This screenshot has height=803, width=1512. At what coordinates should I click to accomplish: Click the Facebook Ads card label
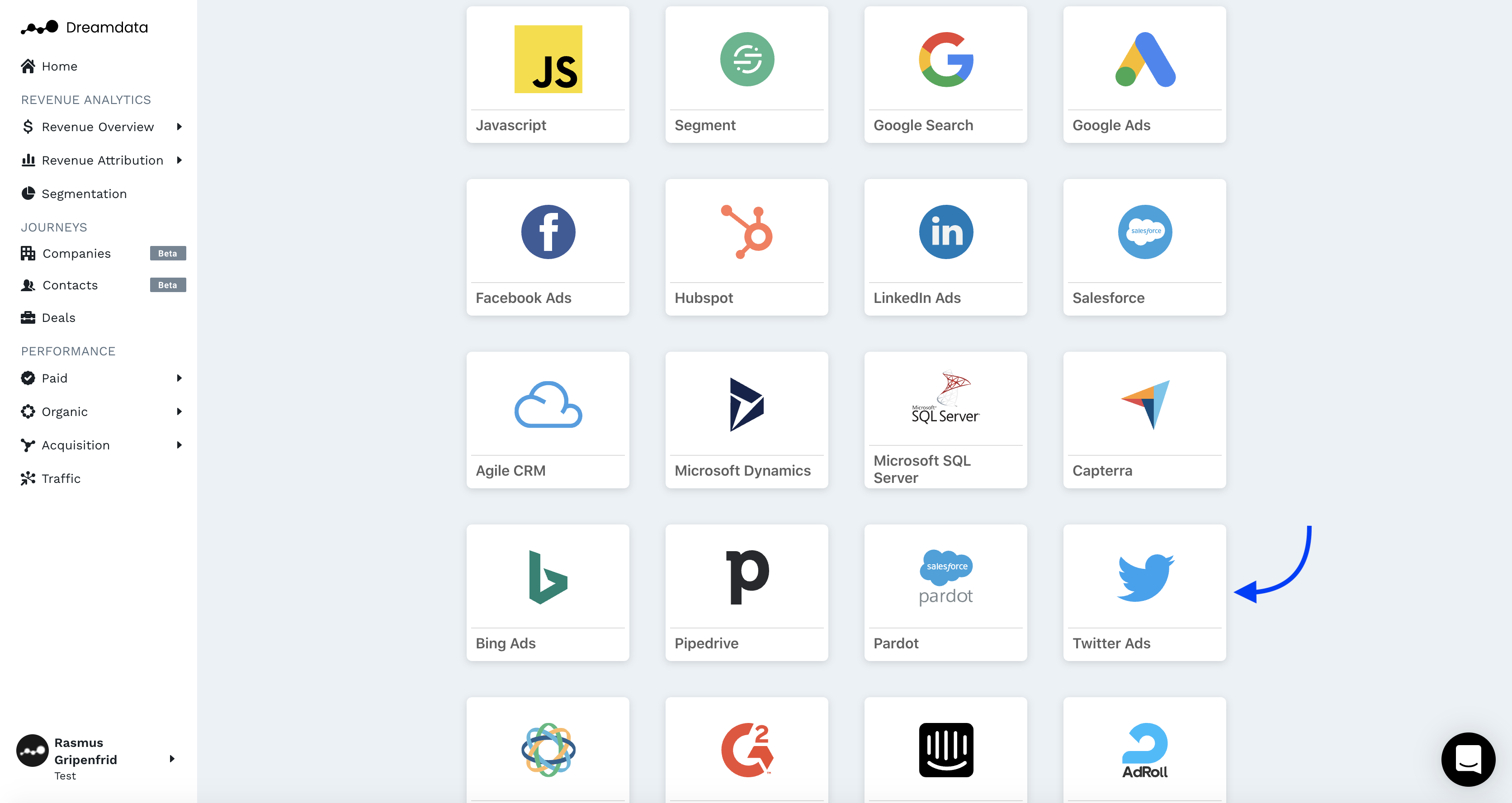(523, 298)
